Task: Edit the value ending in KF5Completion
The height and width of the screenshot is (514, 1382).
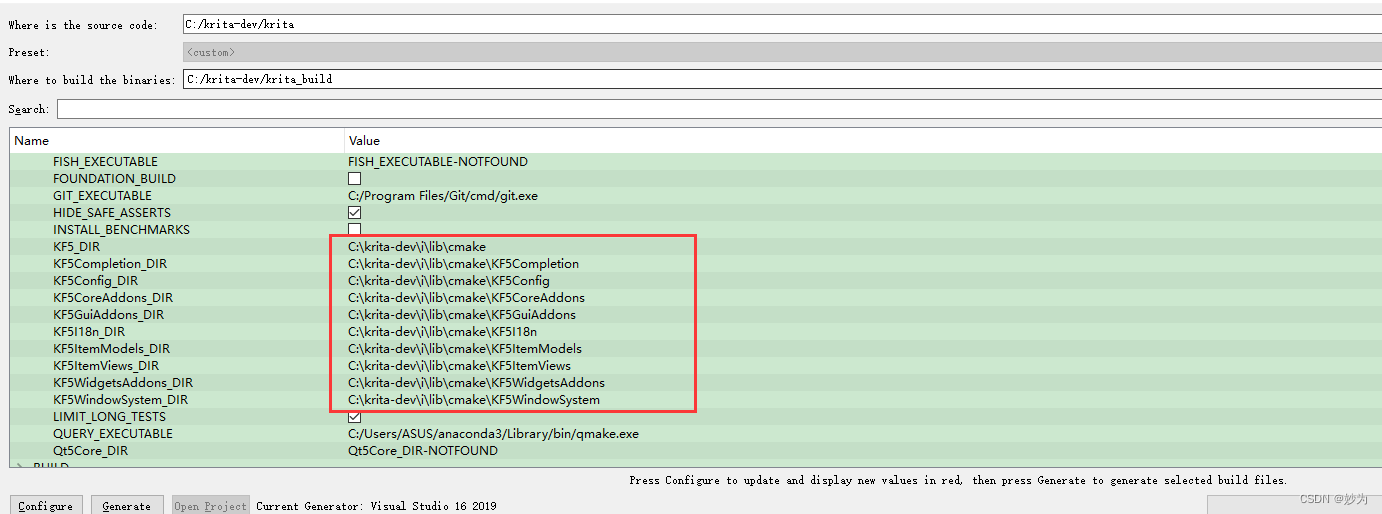Action: point(463,264)
